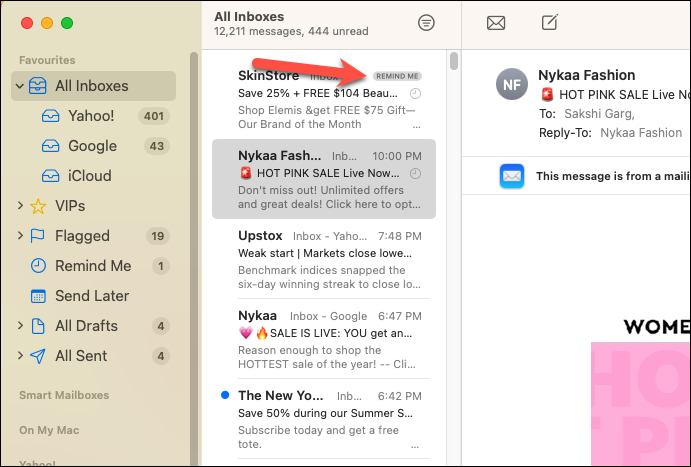Open the All Sent mailbox

(93, 356)
